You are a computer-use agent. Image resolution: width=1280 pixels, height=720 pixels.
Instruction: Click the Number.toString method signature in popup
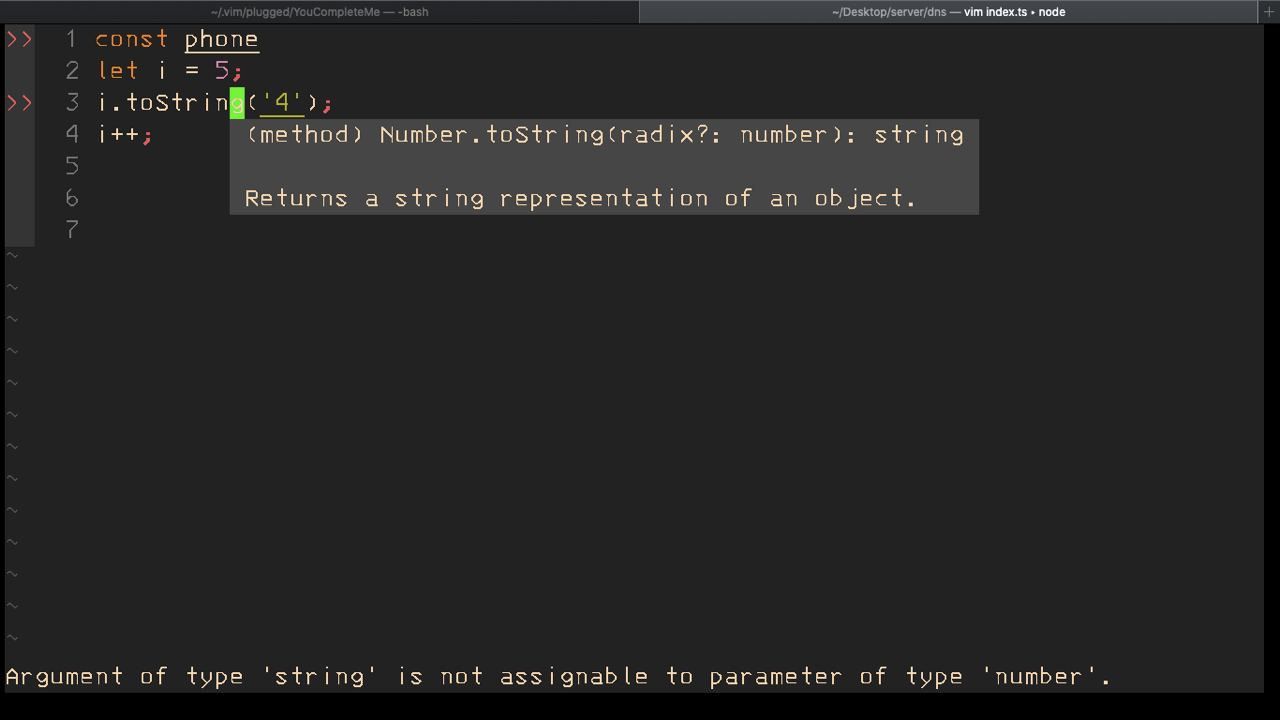[x=604, y=135]
